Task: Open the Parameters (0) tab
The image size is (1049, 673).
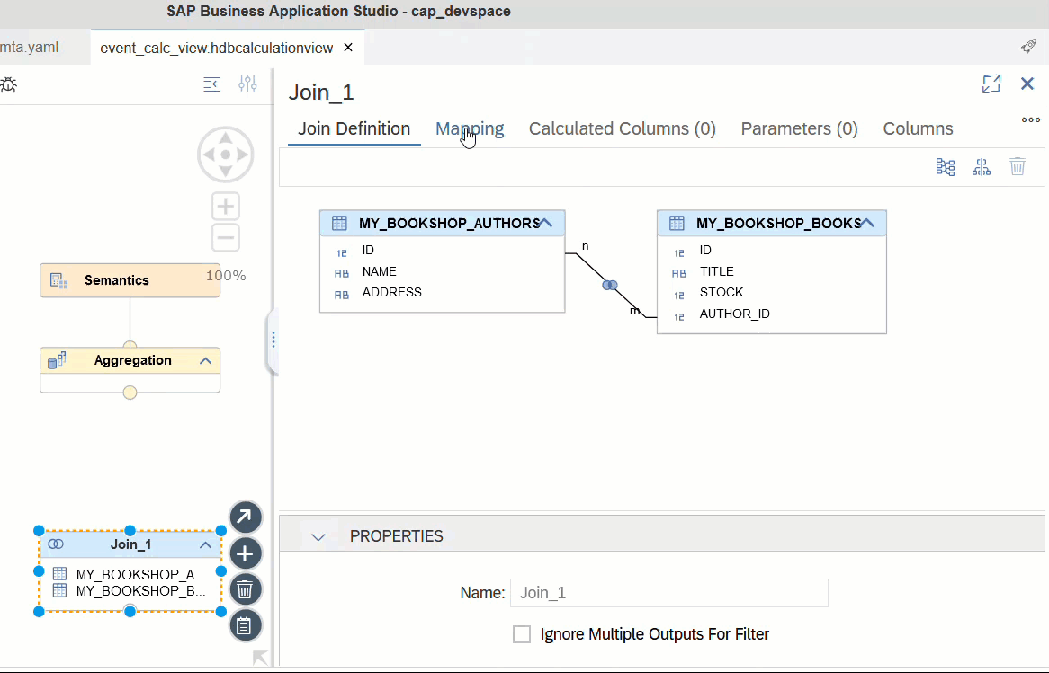Action: coord(799,129)
